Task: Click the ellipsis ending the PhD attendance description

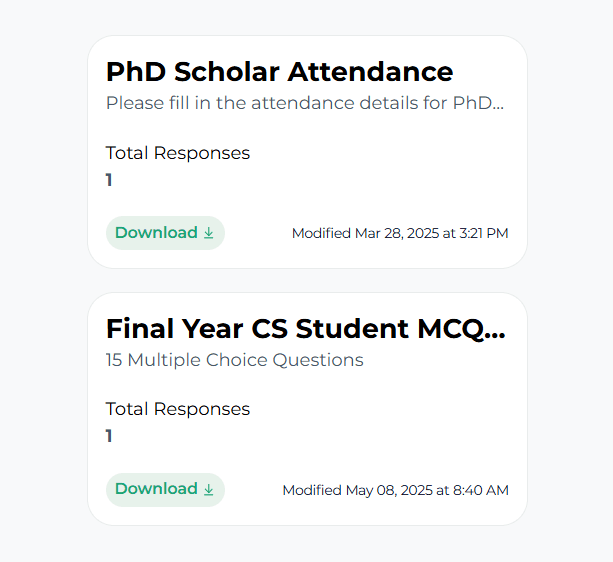Action: (x=499, y=108)
